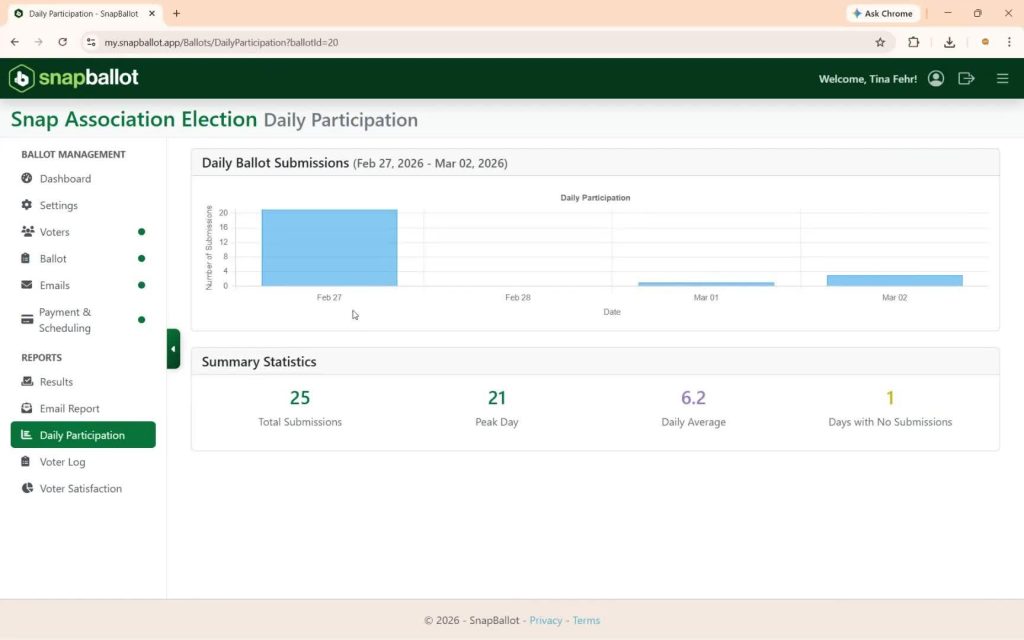Click the Voter Satisfaction pie icon
The width and height of the screenshot is (1024, 640).
tap(27, 488)
